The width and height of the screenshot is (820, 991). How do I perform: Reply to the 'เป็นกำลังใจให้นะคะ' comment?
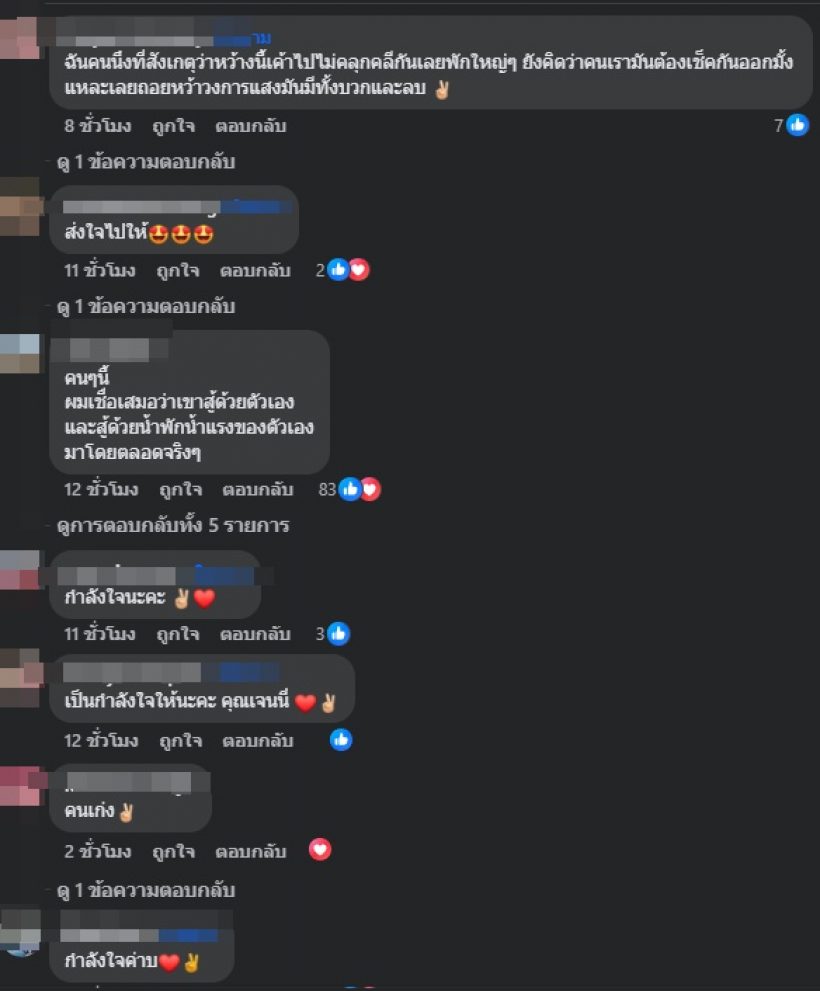pos(257,741)
